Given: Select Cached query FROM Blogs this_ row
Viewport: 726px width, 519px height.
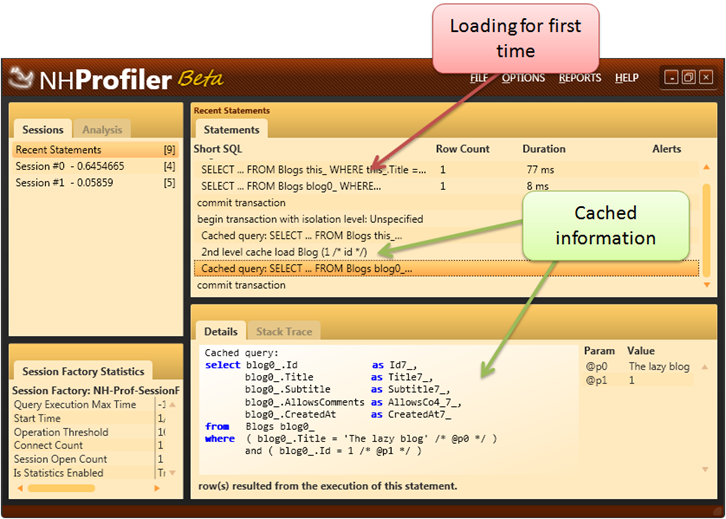Looking at the screenshot, I should (x=446, y=236).
